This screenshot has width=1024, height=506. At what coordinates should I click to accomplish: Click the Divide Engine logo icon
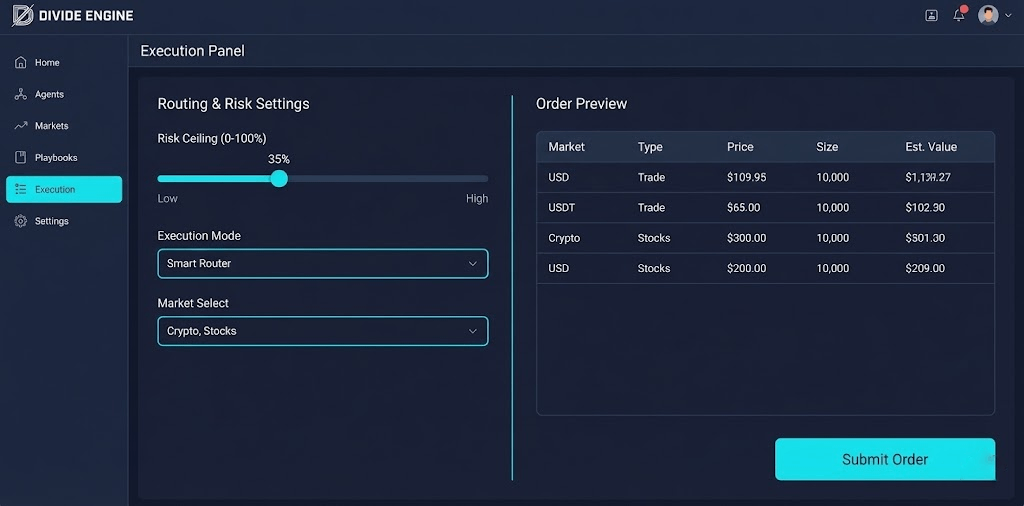(22, 16)
